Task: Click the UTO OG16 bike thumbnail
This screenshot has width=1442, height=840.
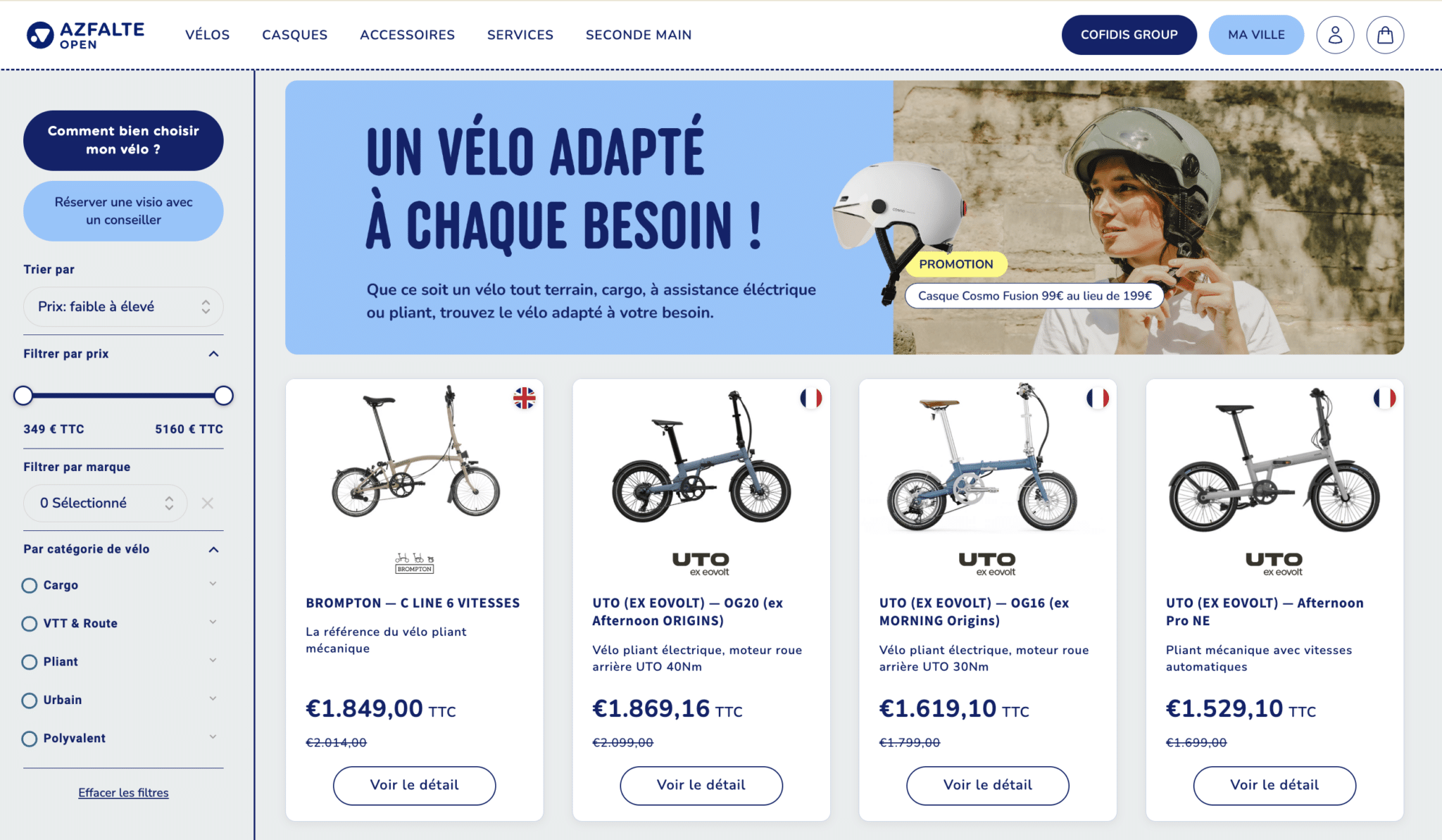Action: click(x=986, y=458)
